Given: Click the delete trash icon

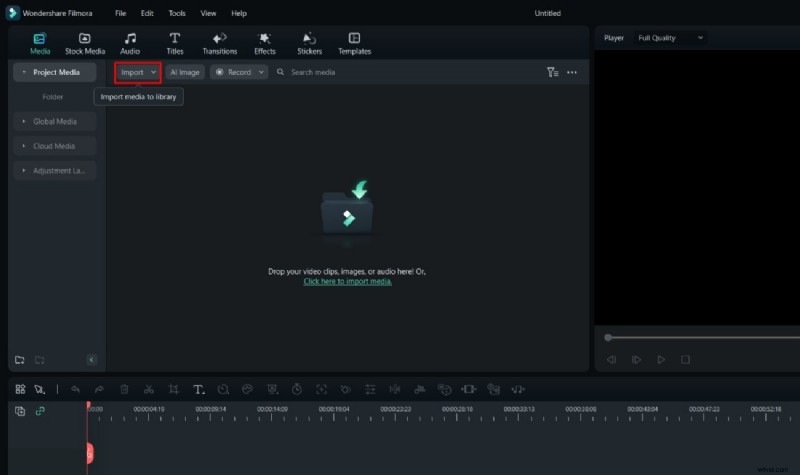Looking at the screenshot, I should coord(124,389).
